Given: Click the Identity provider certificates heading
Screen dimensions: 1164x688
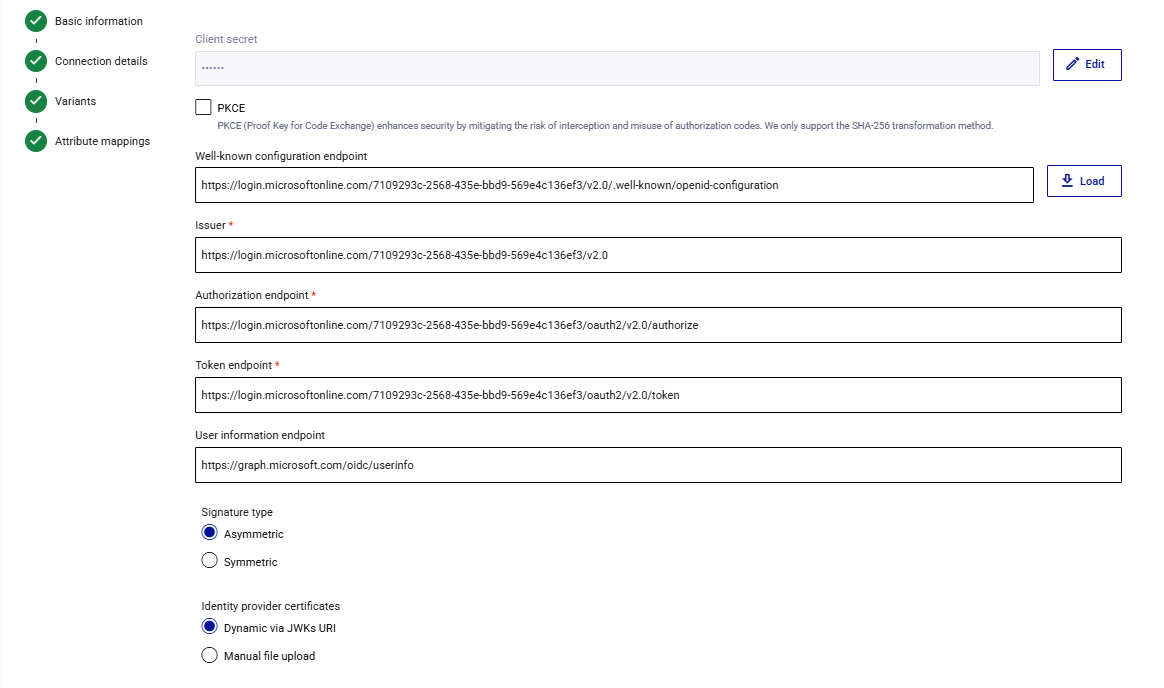Looking at the screenshot, I should click(270, 606).
